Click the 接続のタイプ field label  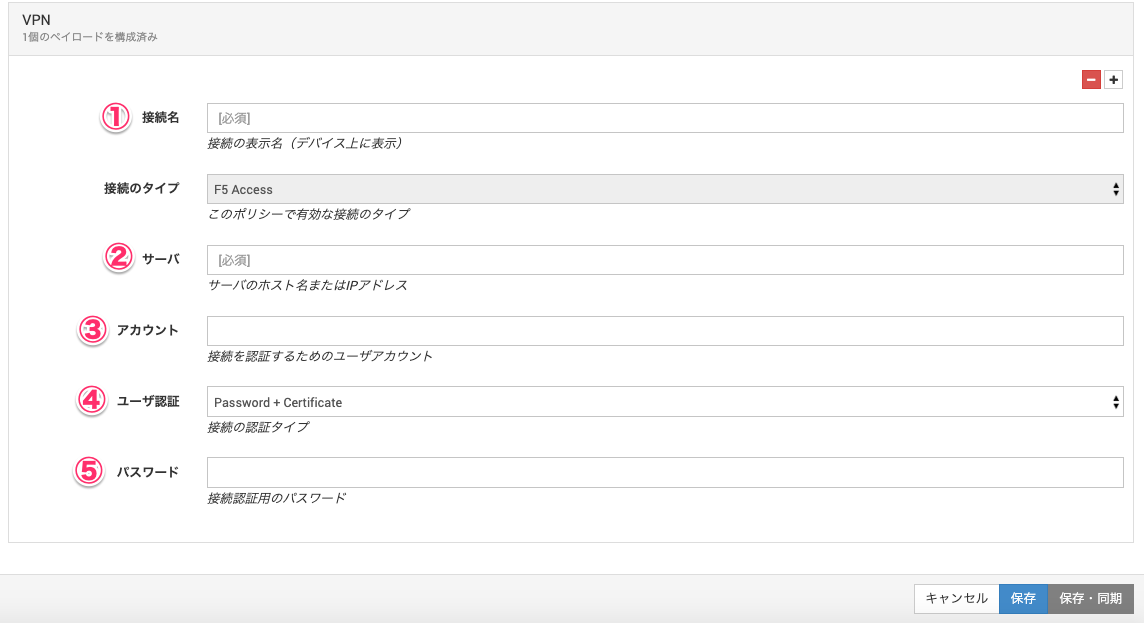click(141, 189)
